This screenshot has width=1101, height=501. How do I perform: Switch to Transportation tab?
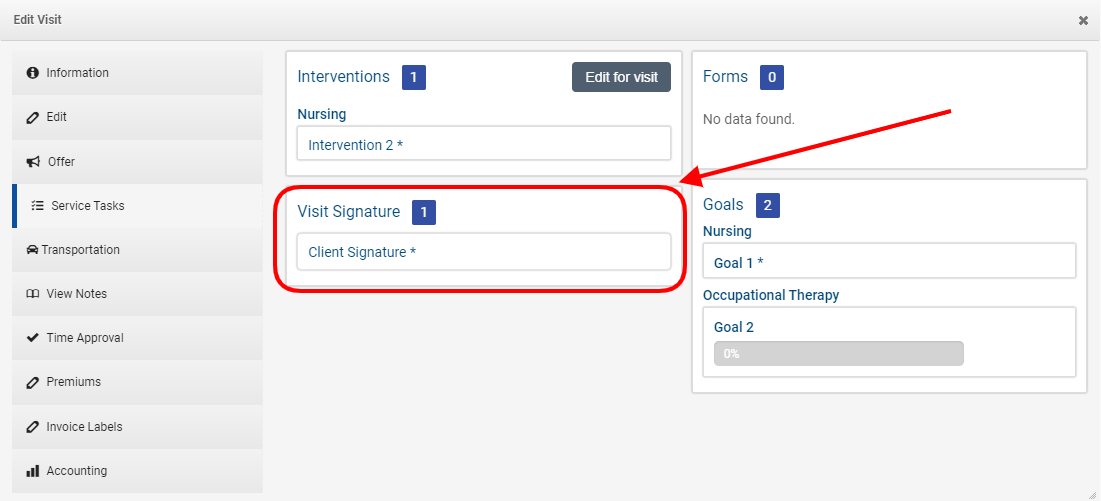(x=137, y=250)
